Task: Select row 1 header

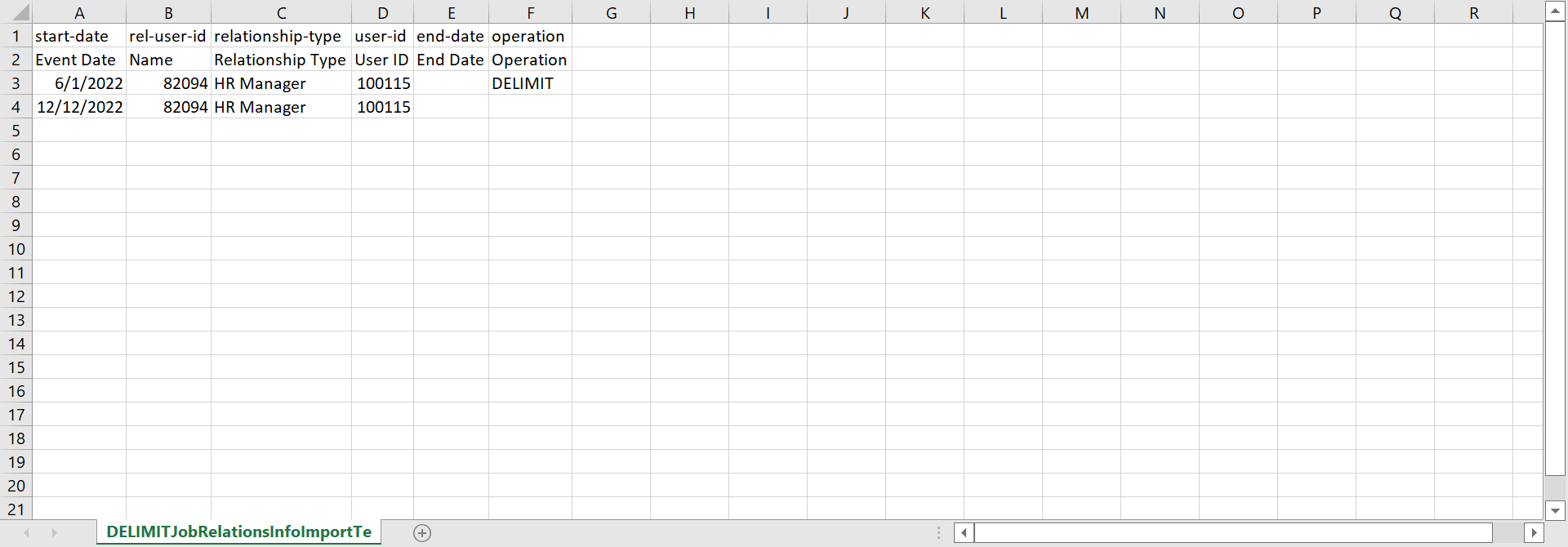Action: [x=16, y=36]
